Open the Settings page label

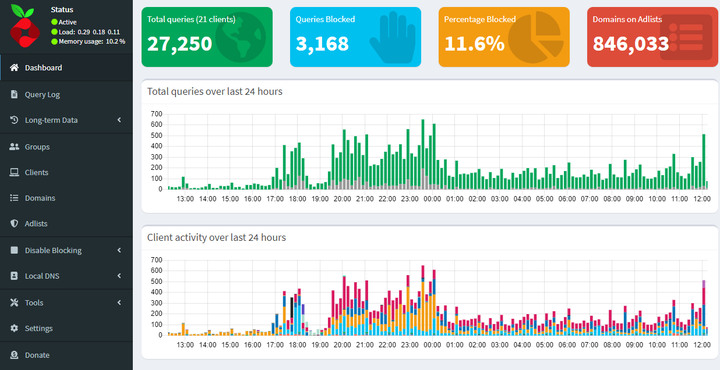point(39,328)
